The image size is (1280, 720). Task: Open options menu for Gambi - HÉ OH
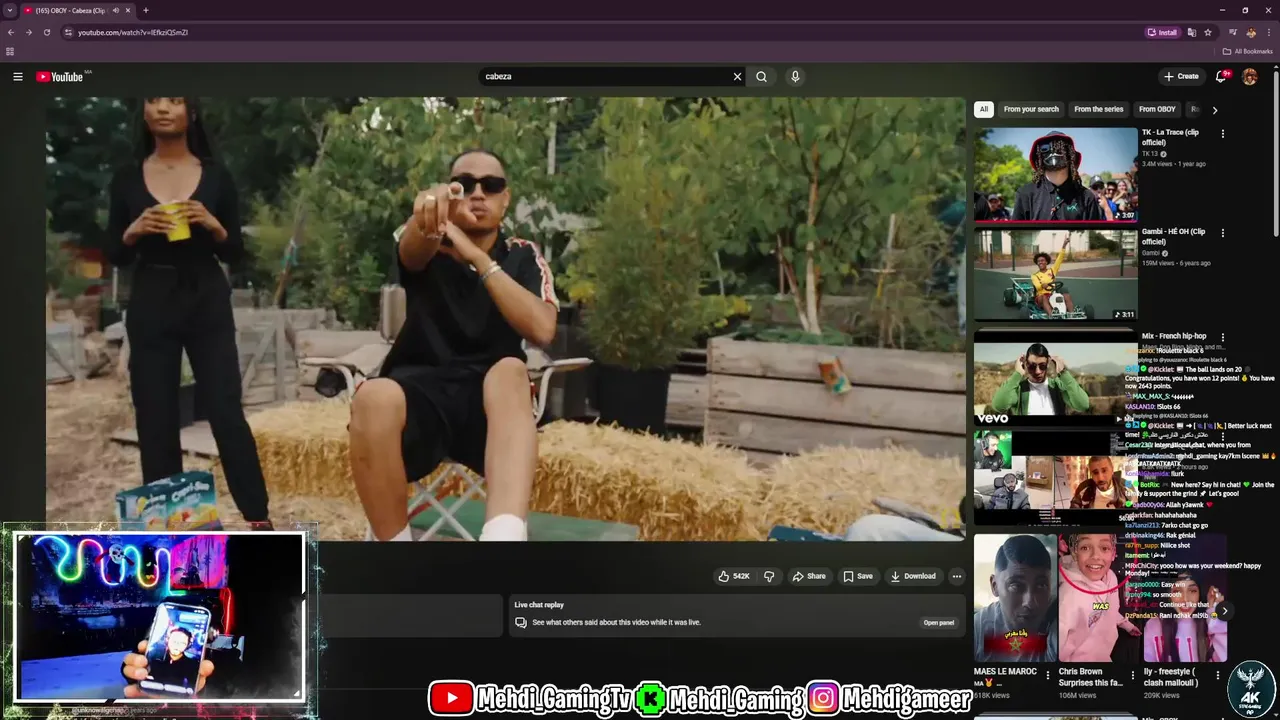click(x=1222, y=233)
